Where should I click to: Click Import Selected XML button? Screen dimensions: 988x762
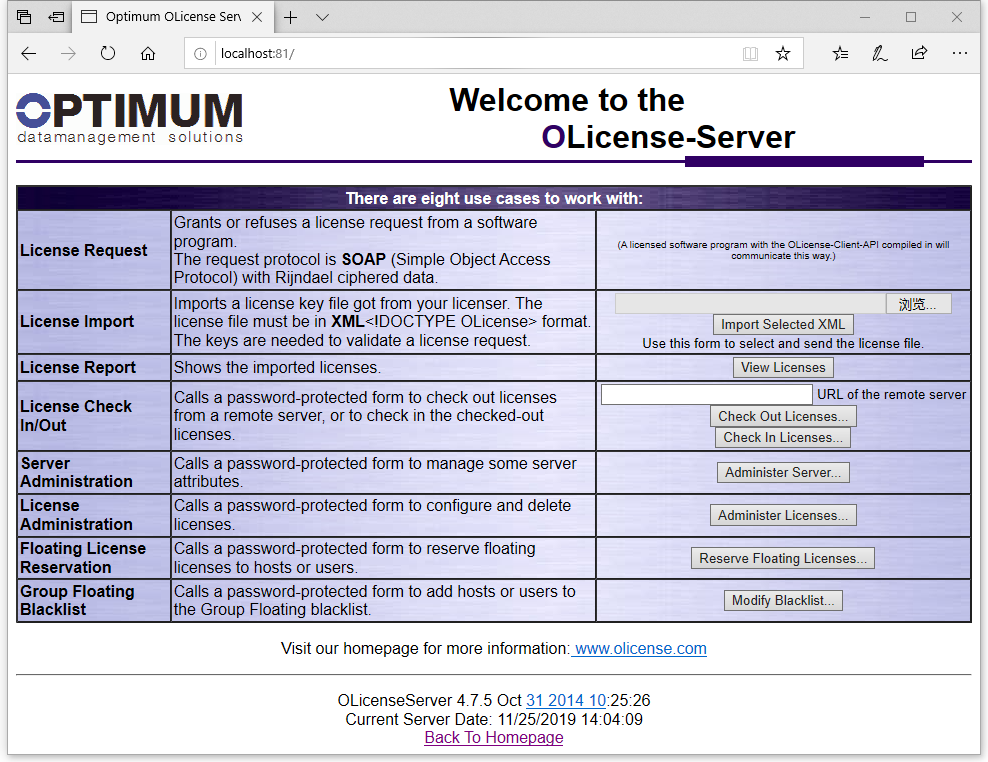(783, 325)
